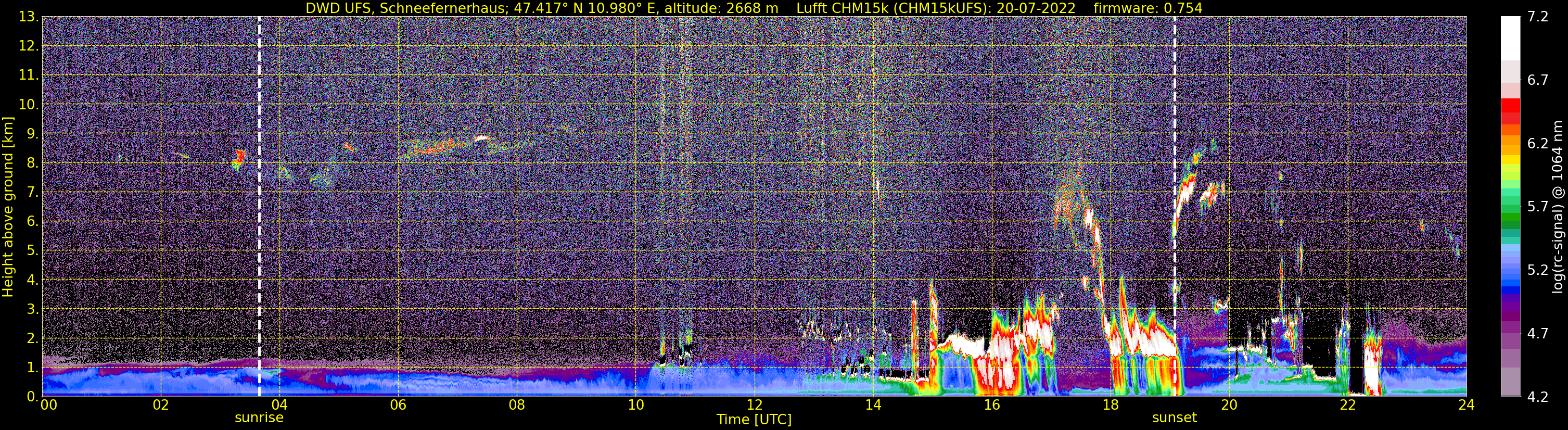Click the height axis tick label "1."

pos(32,367)
